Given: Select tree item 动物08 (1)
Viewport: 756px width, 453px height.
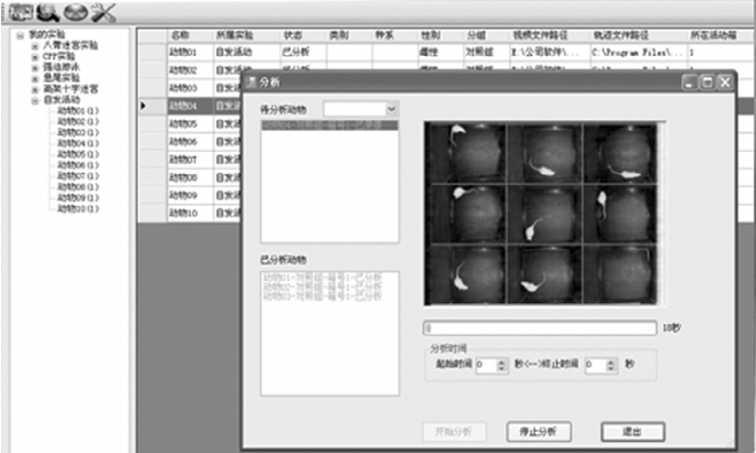Looking at the screenshot, I should pyautogui.click(x=78, y=187).
